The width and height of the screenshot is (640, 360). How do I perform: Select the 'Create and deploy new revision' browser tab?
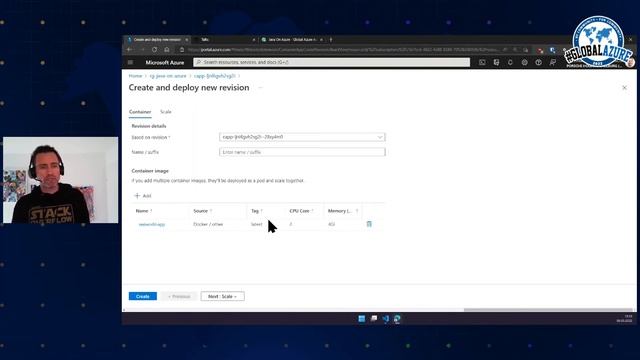[x=157, y=40]
